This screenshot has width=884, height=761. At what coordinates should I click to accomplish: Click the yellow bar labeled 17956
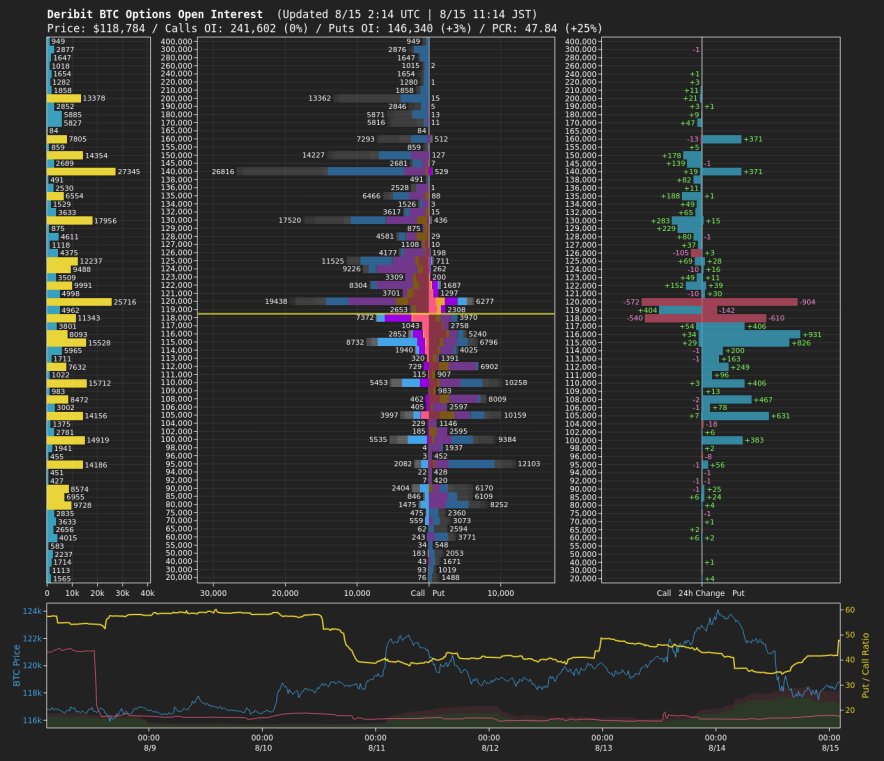click(x=70, y=220)
